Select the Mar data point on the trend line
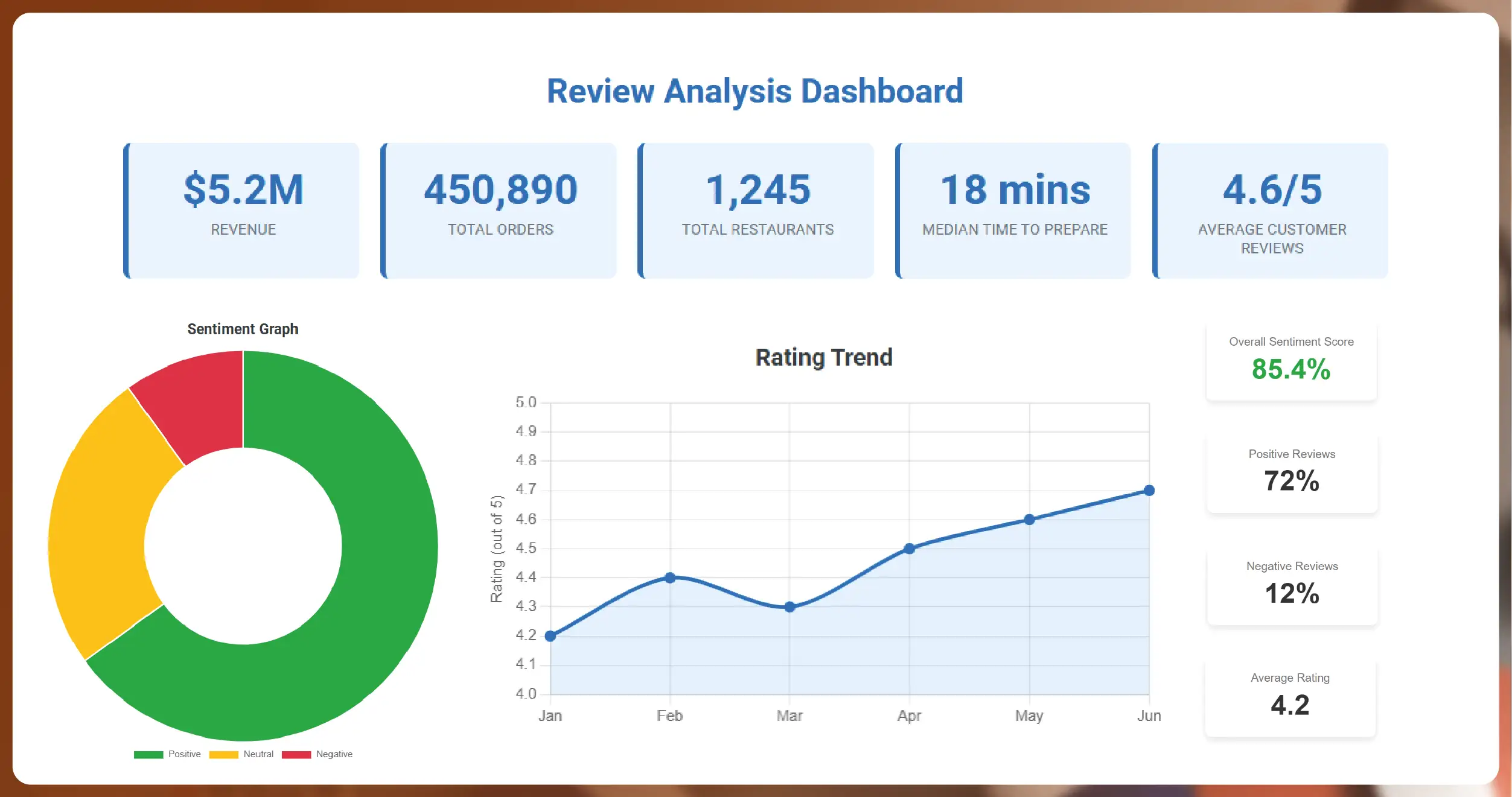The height and width of the screenshot is (797, 1512). (x=789, y=607)
